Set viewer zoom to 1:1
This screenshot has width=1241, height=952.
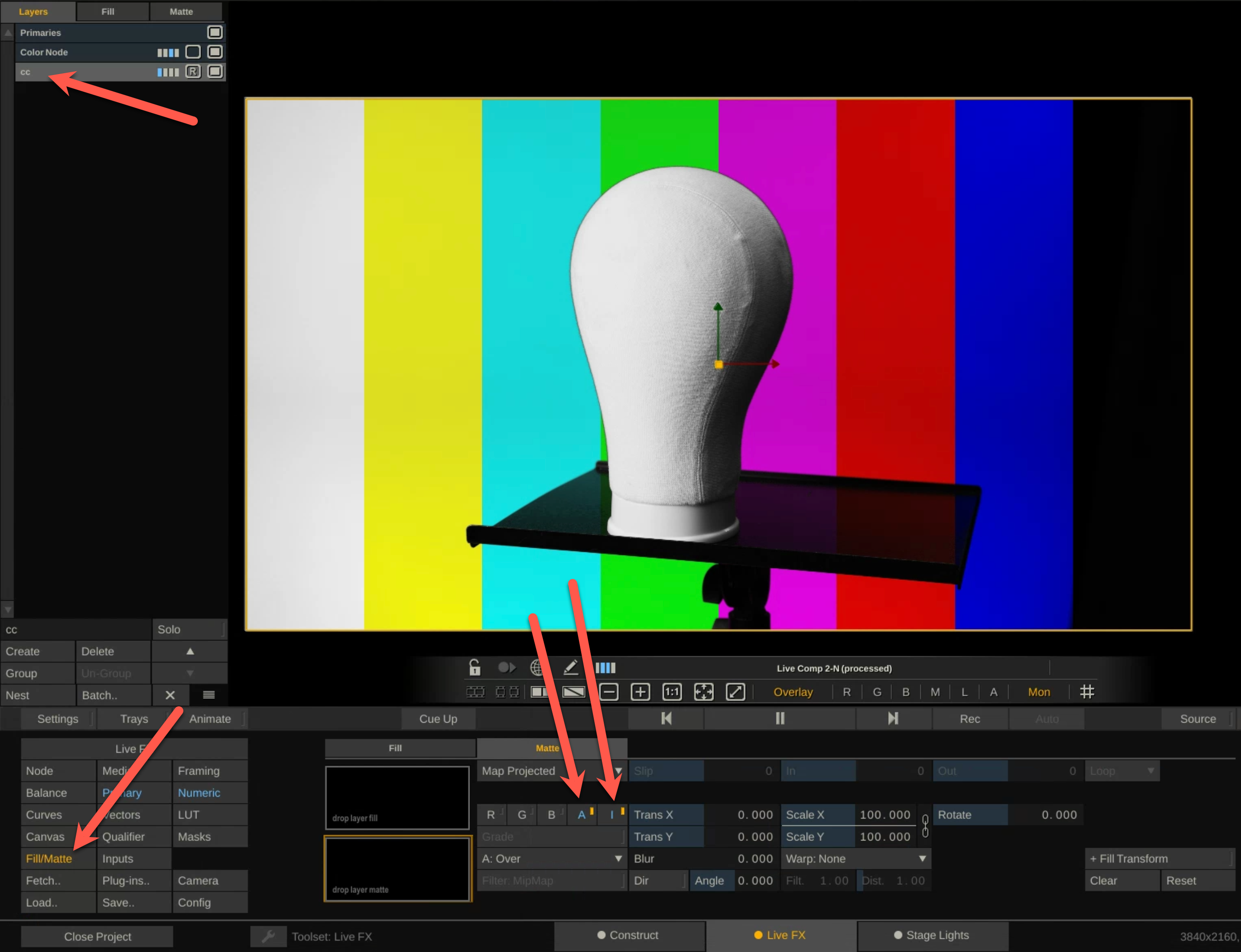[672, 692]
